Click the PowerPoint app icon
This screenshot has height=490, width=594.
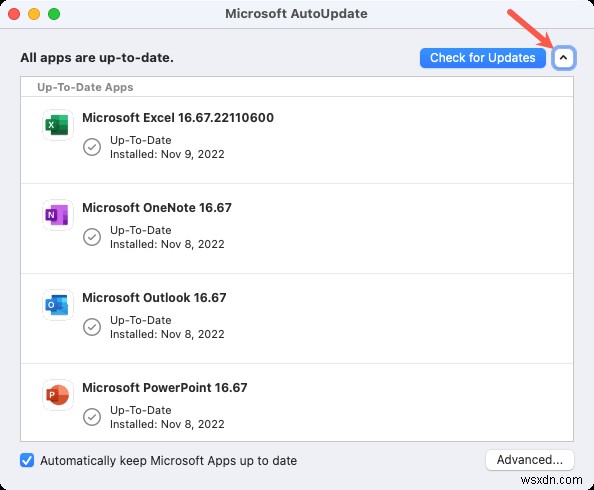[x=58, y=395]
